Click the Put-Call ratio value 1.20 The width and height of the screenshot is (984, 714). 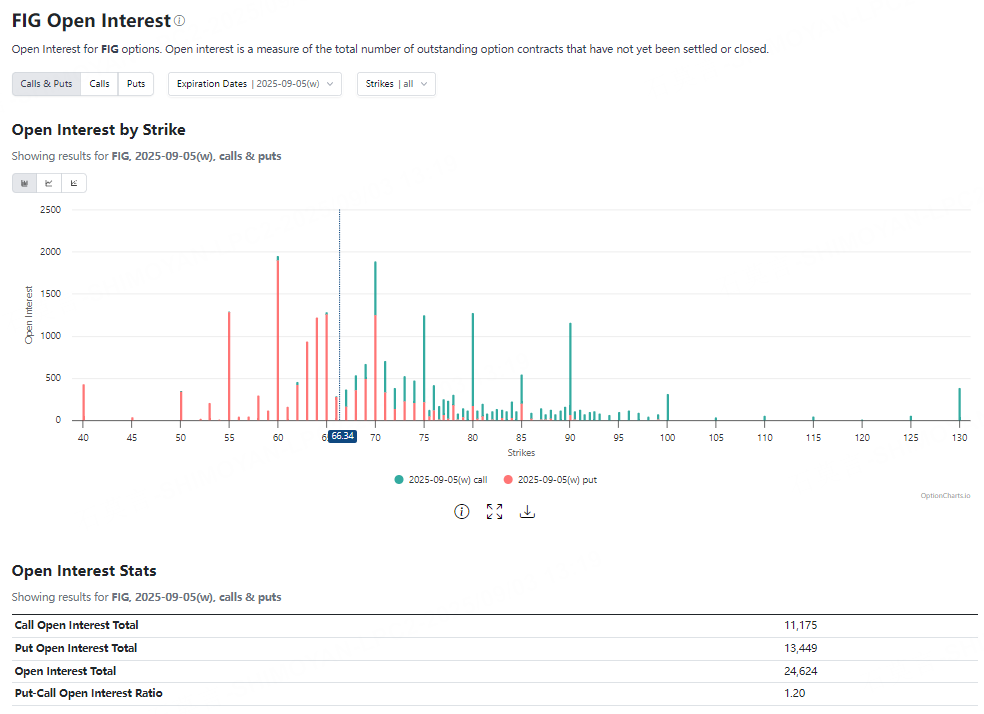pyautogui.click(x=794, y=693)
